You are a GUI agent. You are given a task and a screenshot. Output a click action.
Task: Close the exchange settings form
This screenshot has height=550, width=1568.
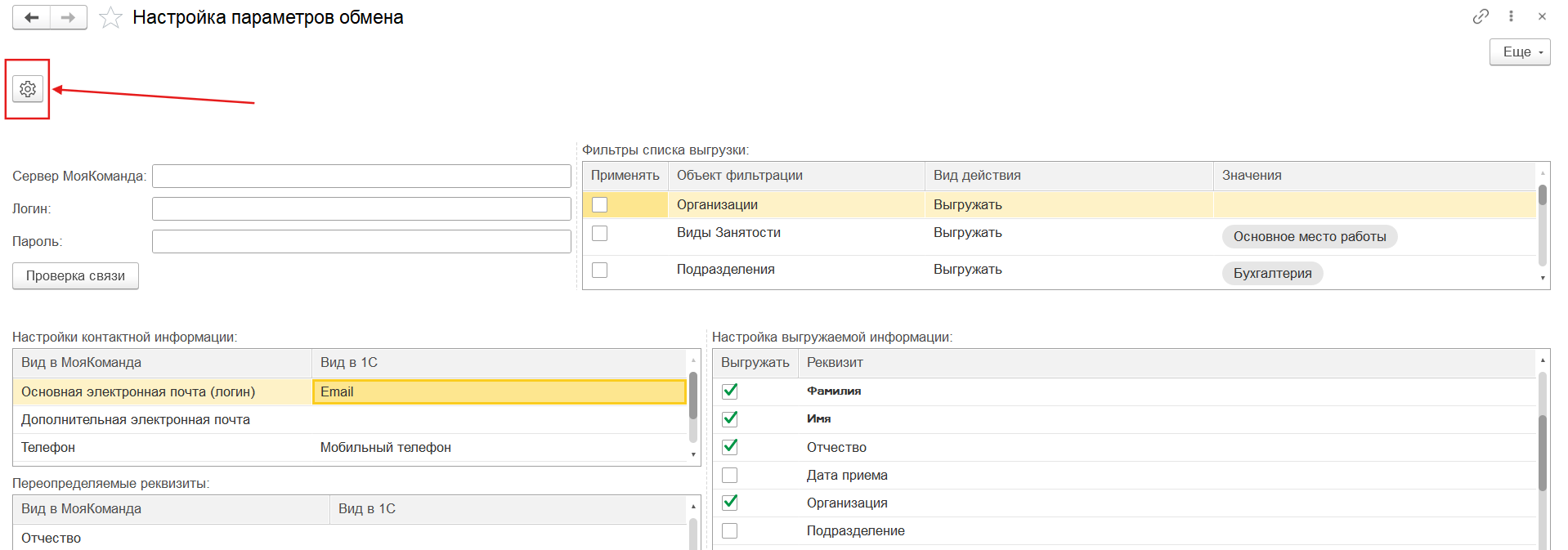(1542, 16)
